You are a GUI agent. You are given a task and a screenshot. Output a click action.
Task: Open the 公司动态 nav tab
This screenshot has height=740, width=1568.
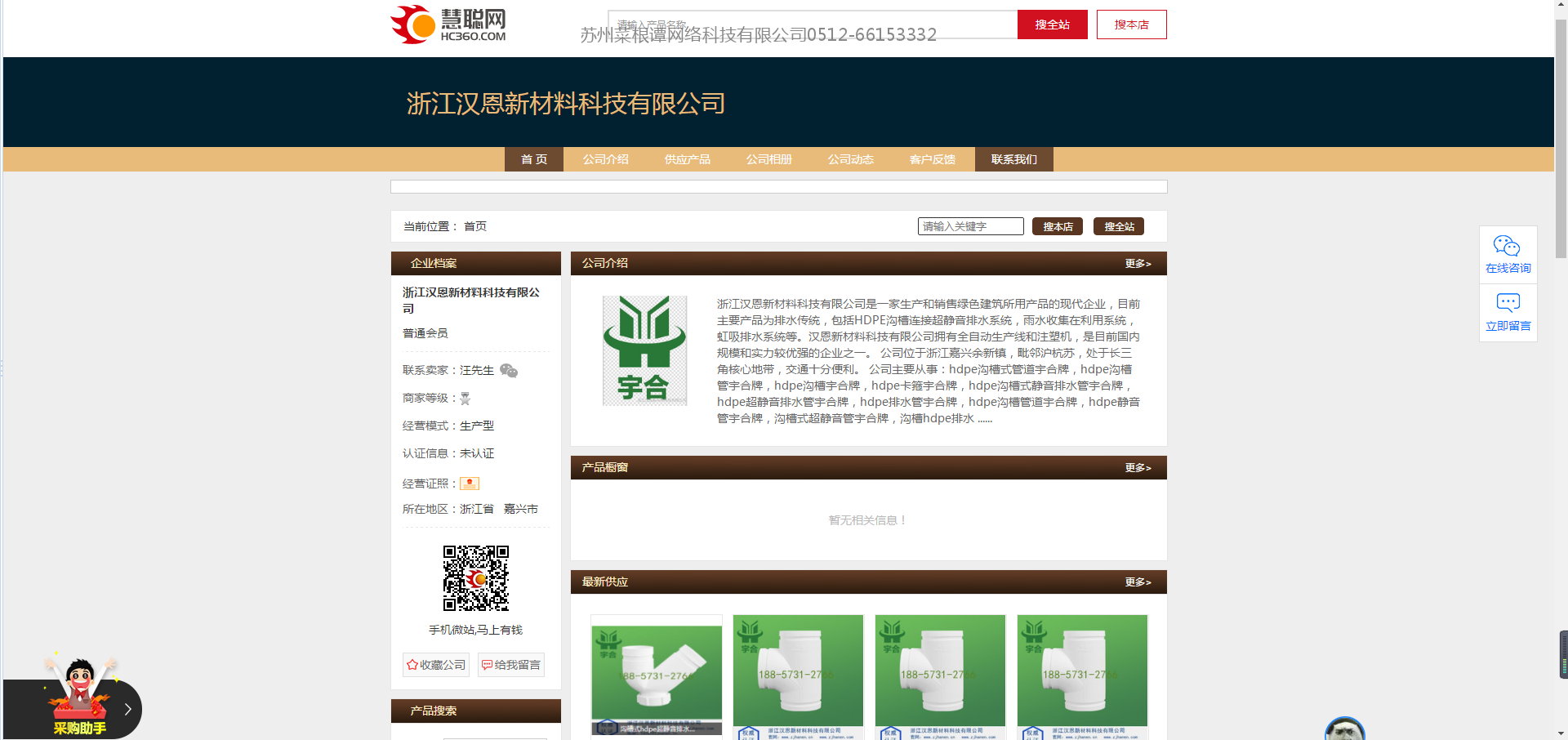(851, 159)
